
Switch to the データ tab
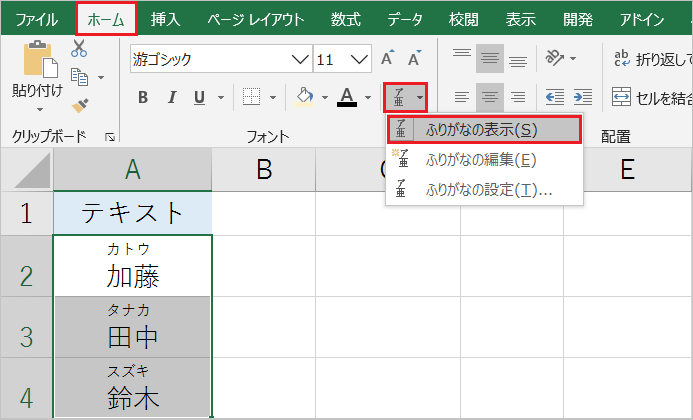tap(405, 19)
